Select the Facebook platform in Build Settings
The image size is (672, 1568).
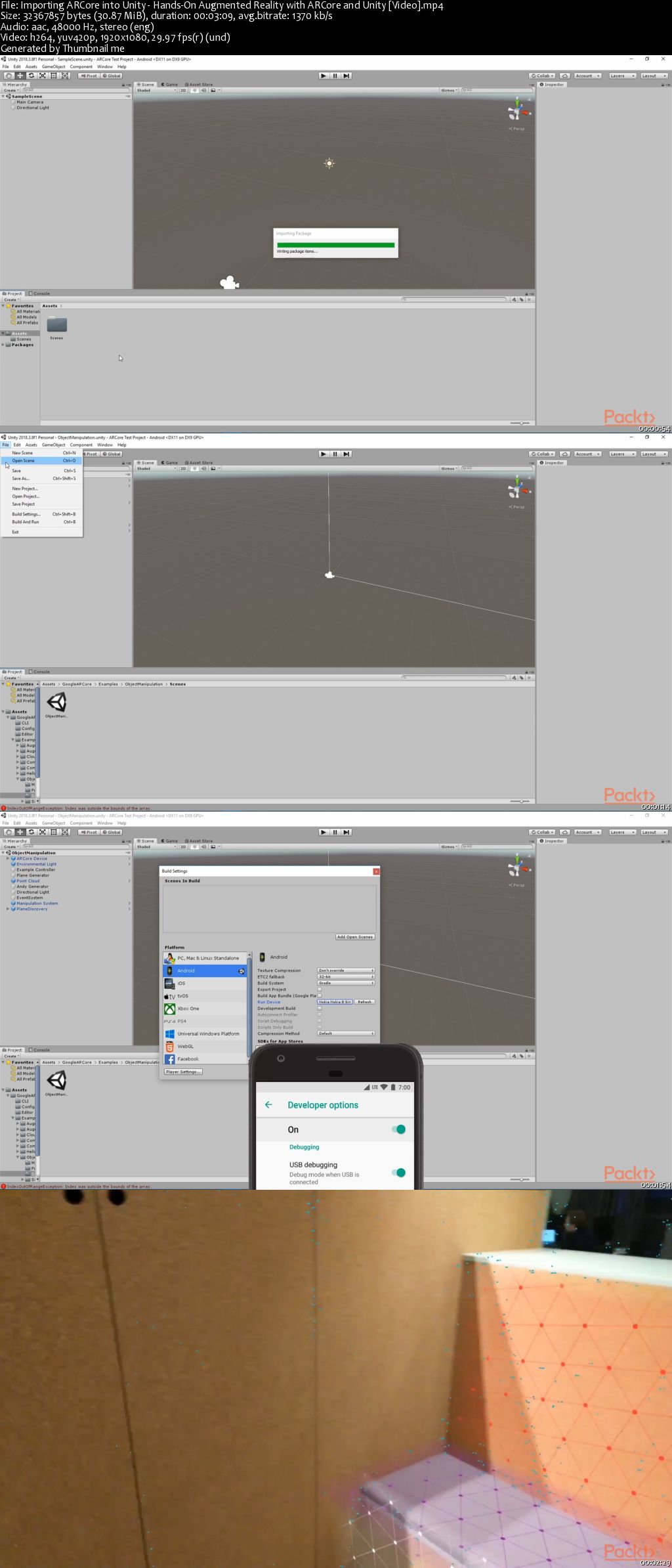coord(205,1058)
